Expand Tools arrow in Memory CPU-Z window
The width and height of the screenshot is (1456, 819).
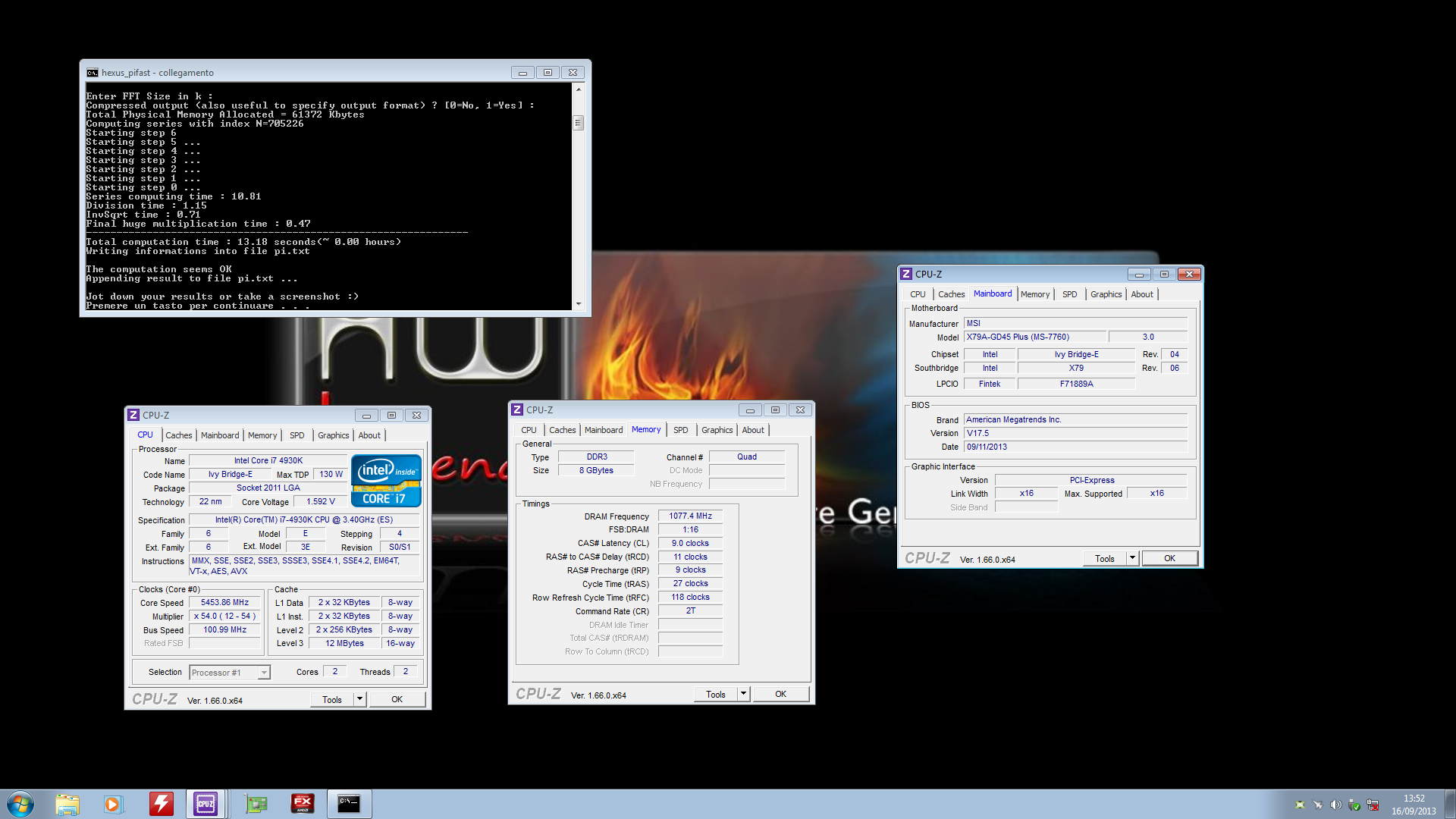point(744,694)
